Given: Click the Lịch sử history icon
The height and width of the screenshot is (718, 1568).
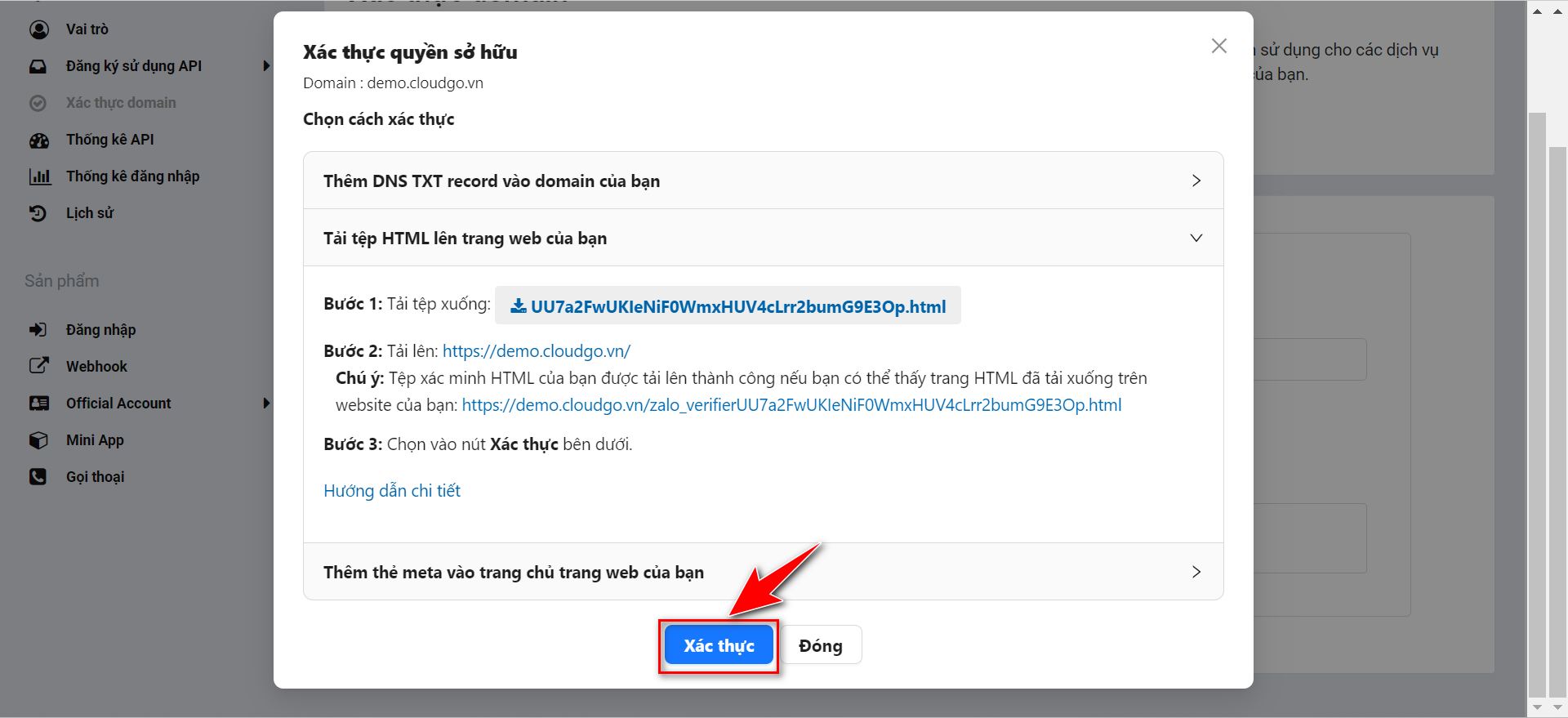Looking at the screenshot, I should (38, 213).
